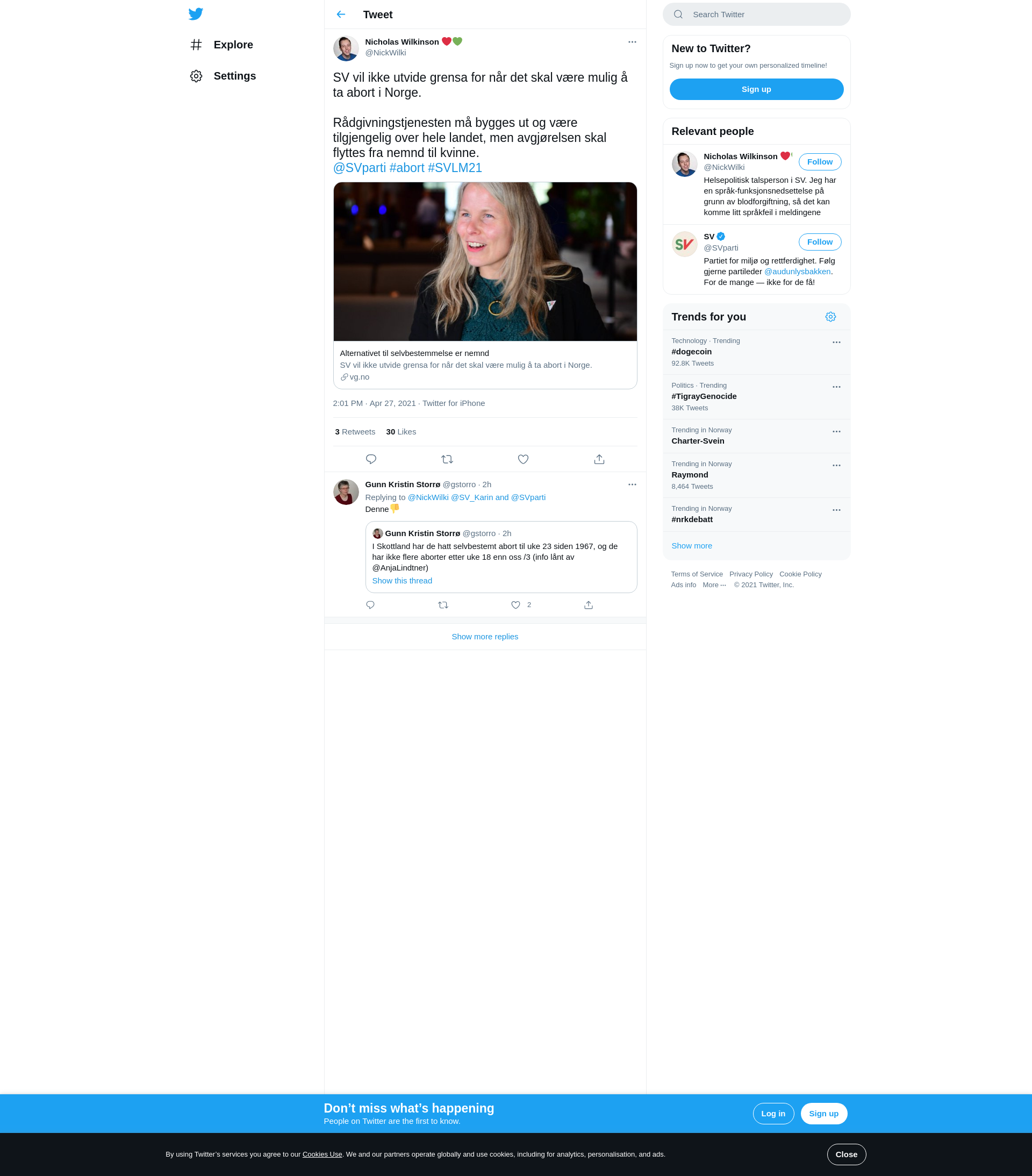The image size is (1032, 1176).
Task: Expand Show more replies
Action: pos(484,636)
